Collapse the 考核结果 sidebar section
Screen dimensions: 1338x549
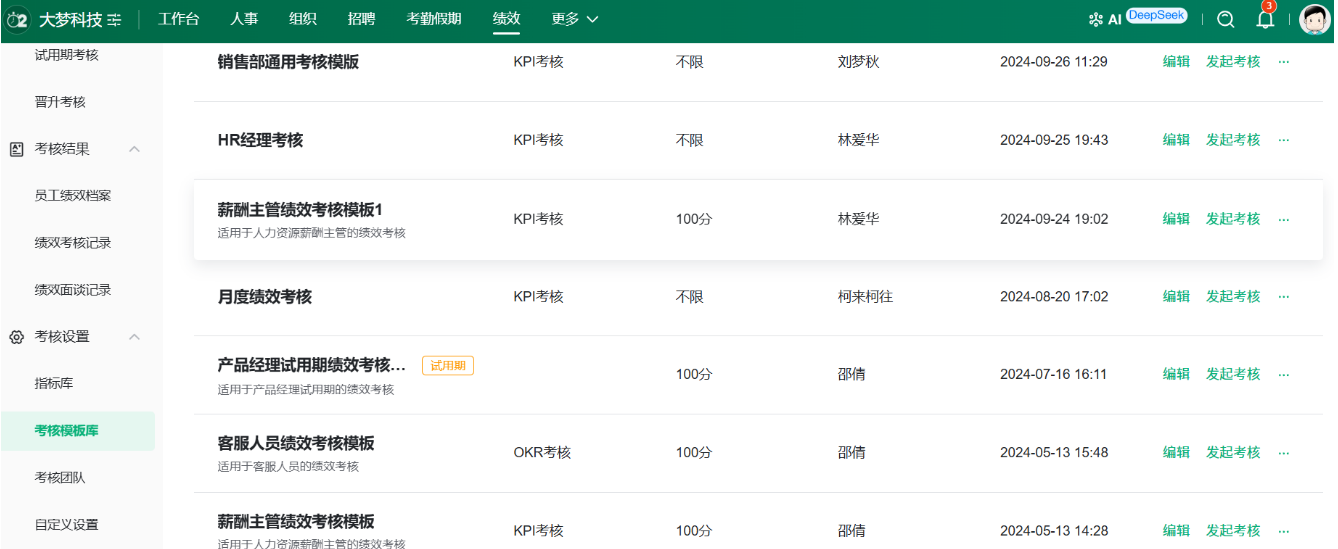click(135, 149)
